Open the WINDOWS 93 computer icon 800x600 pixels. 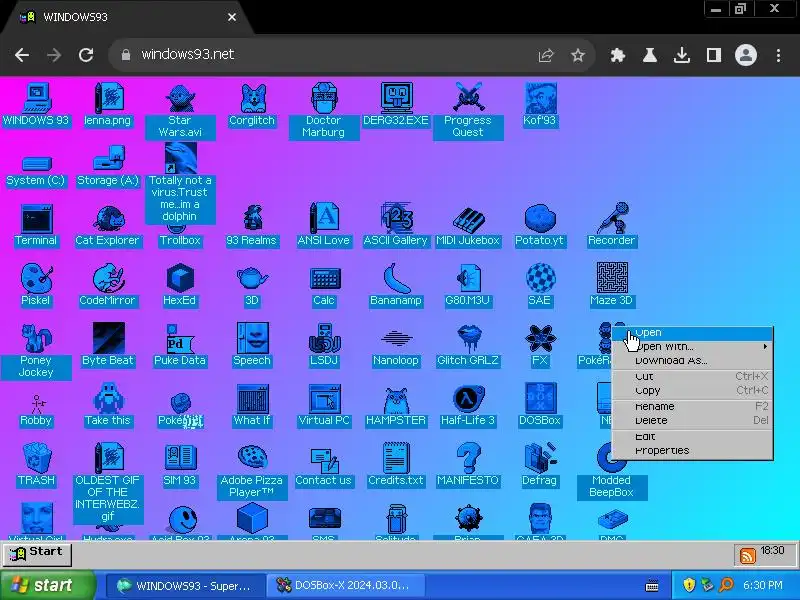pyautogui.click(x=36, y=98)
